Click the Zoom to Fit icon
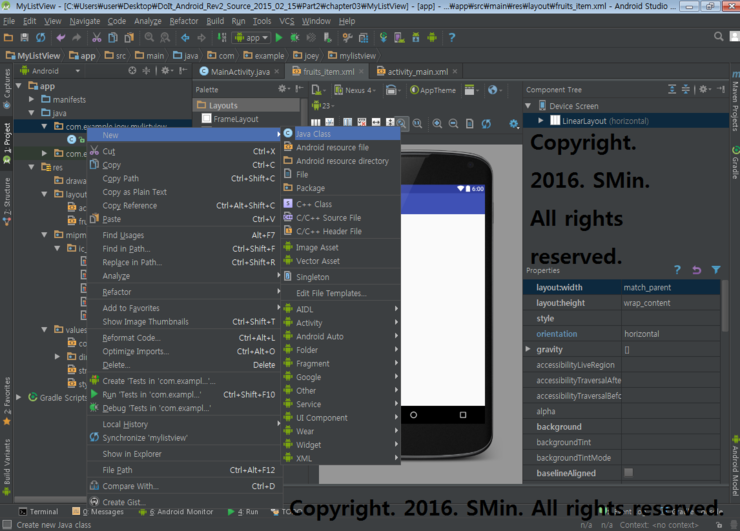The width and height of the screenshot is (740, 531). 401,123
